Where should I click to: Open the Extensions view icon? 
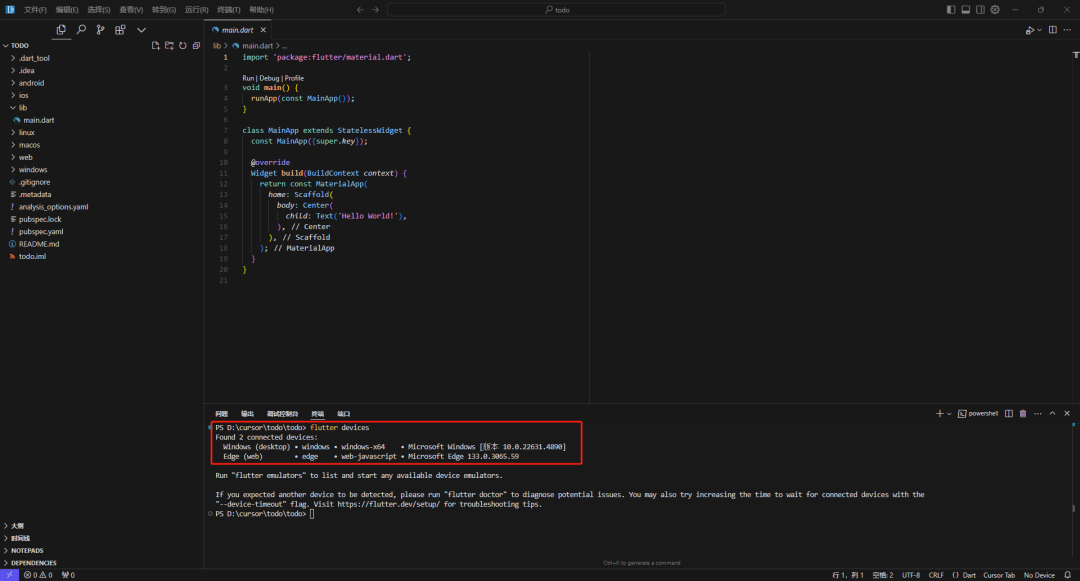(120, 30)
